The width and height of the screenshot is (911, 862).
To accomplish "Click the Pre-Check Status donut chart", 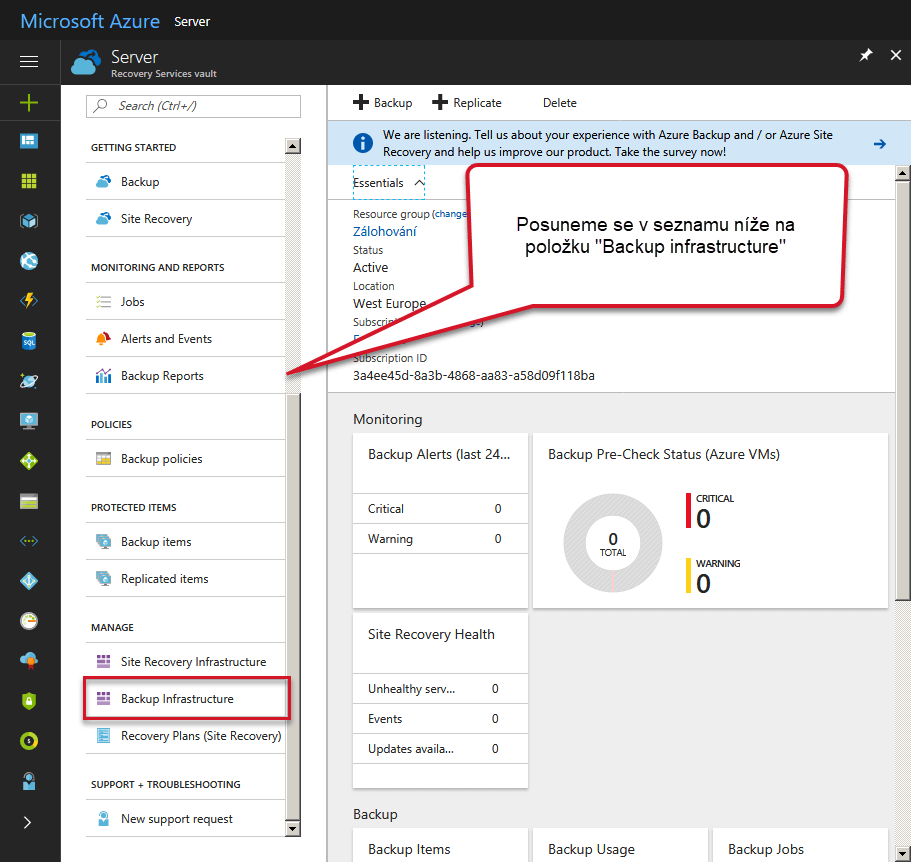I will point(613,543).
